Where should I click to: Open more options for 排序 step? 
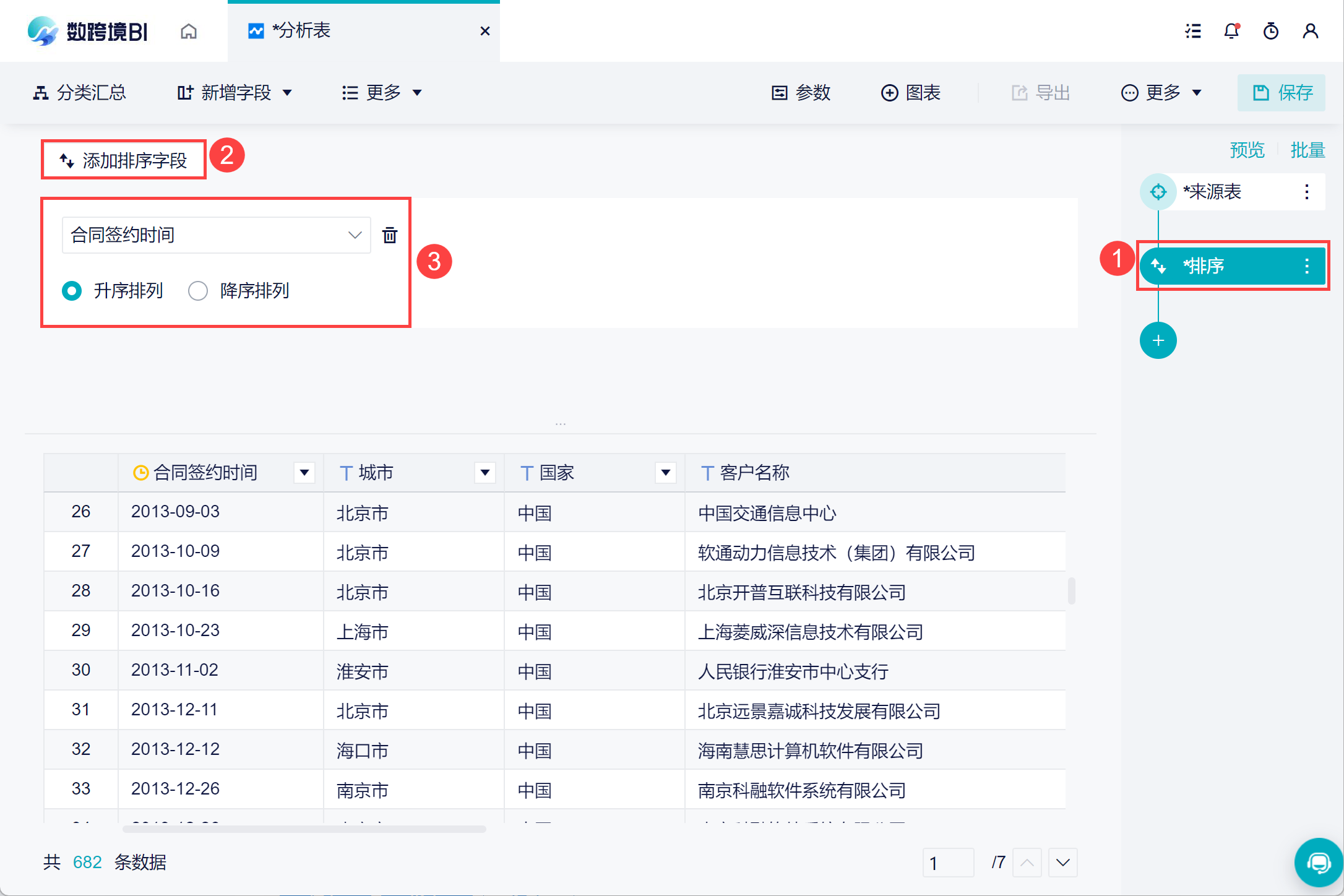pos(1307,266)
